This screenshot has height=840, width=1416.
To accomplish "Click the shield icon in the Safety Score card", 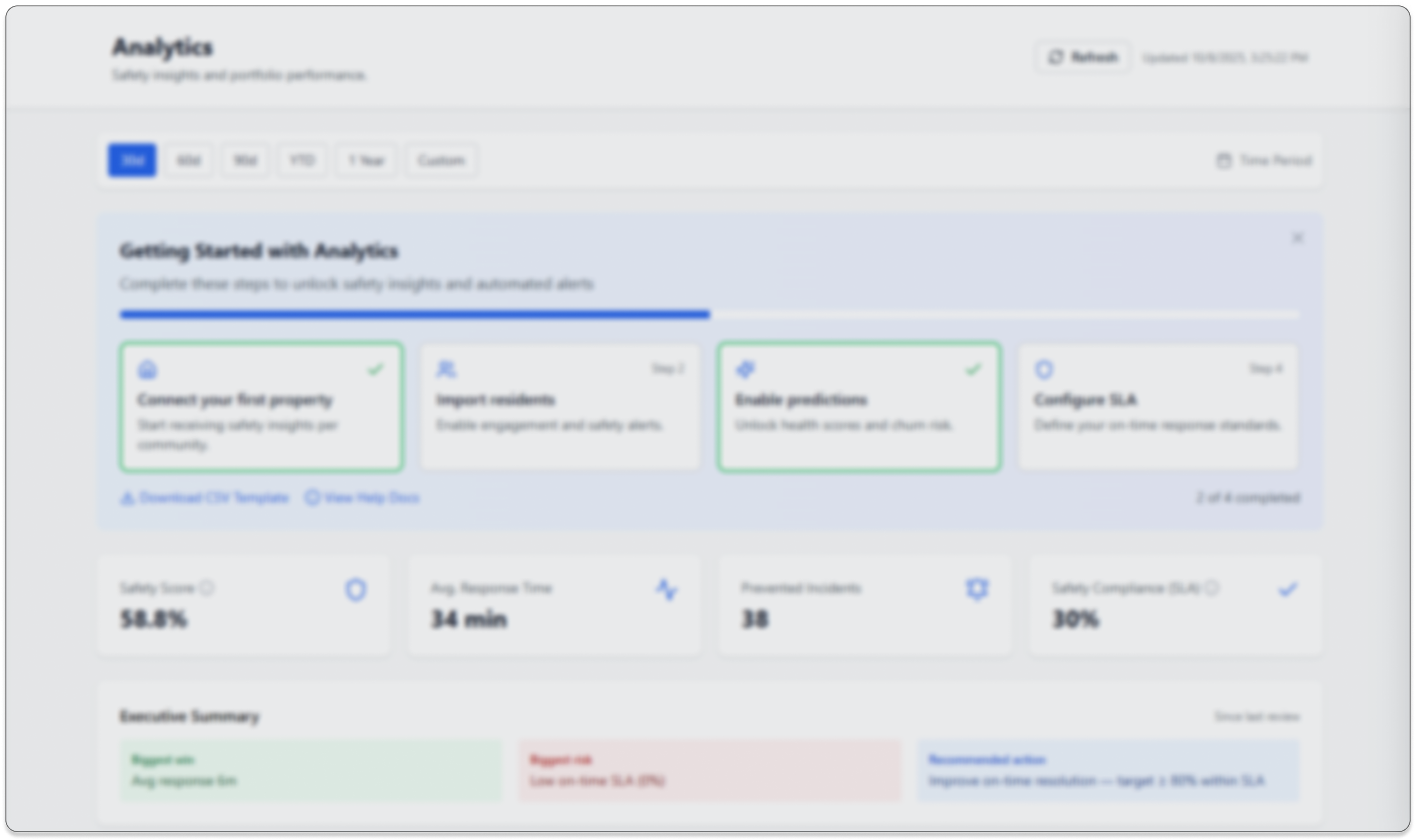I will tap(355, 590).
